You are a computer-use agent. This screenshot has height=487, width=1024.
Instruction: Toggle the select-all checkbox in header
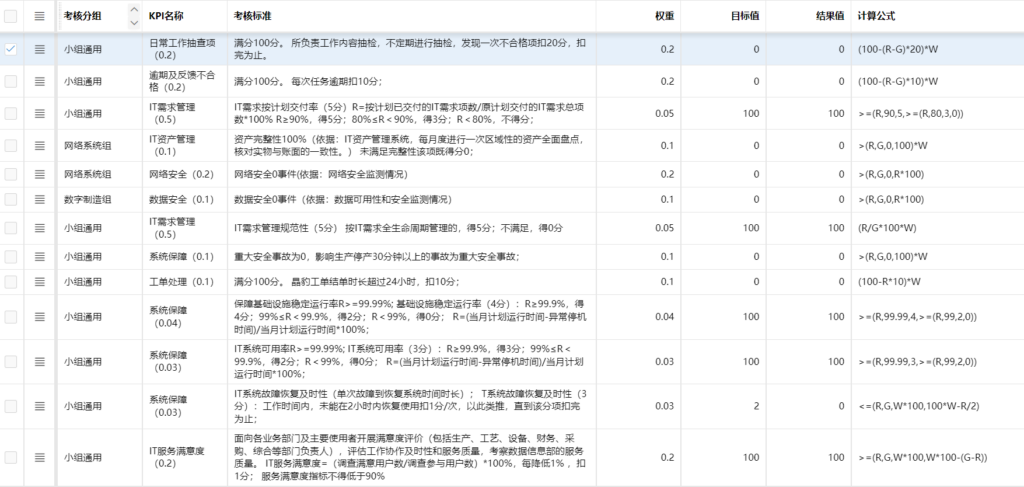12,16
